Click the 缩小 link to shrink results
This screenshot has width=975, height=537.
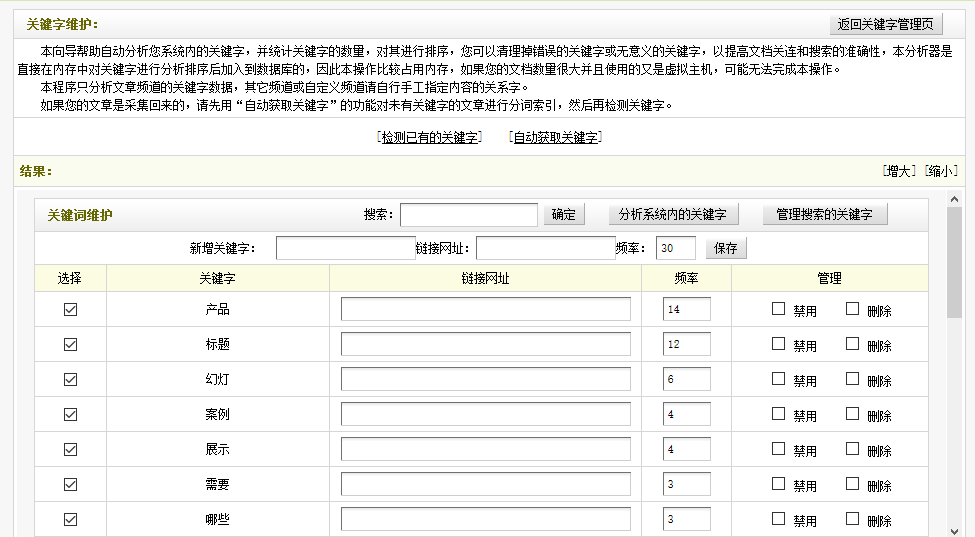pyautogui.click(x=941, y=171)
